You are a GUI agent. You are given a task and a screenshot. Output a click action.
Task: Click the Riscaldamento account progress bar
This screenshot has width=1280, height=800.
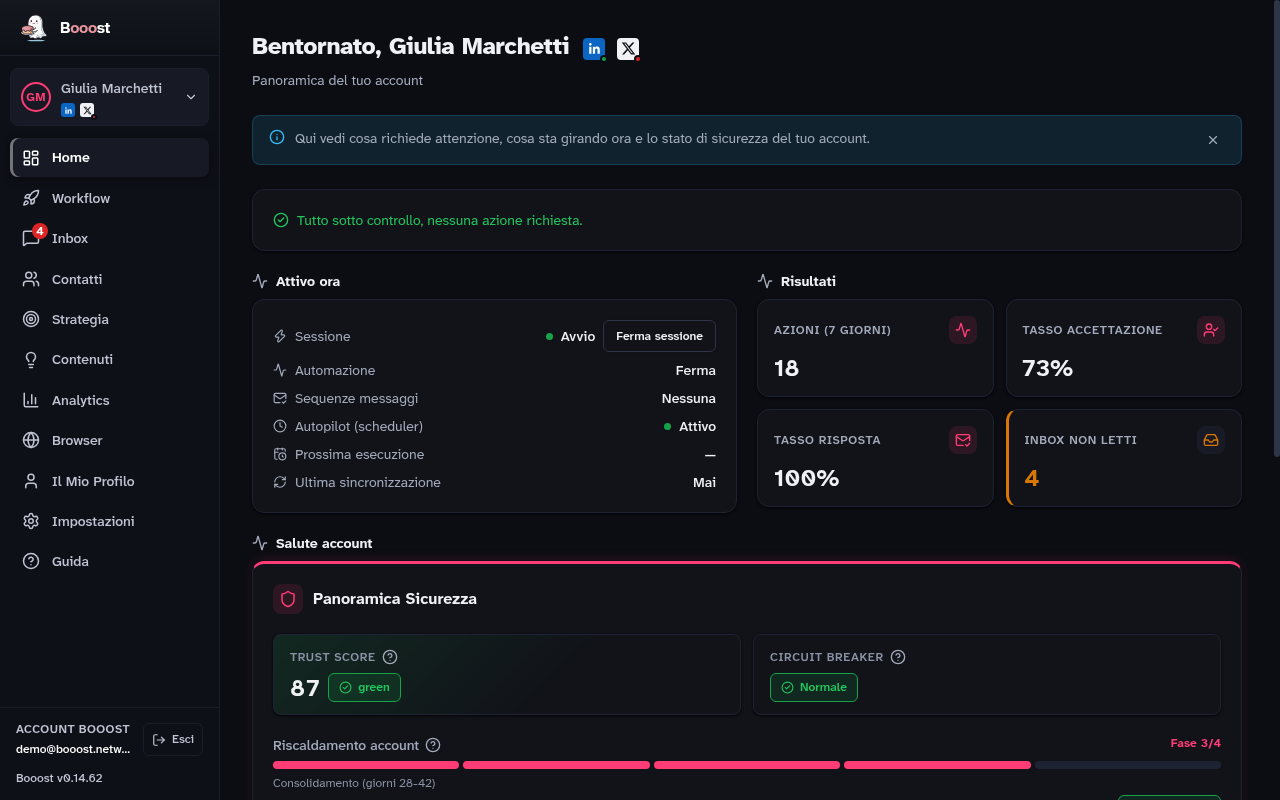pyautogui.click(x=747, y=765)
